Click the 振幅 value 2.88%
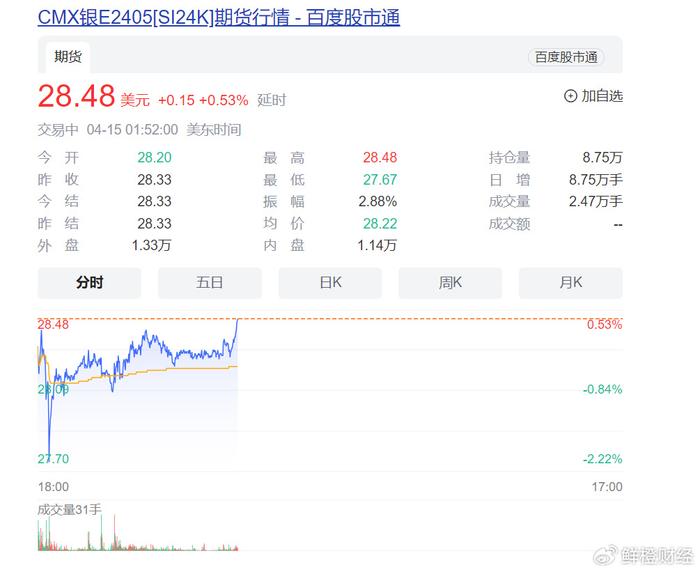This screenshot has height=572, width=700. [378, 201]
